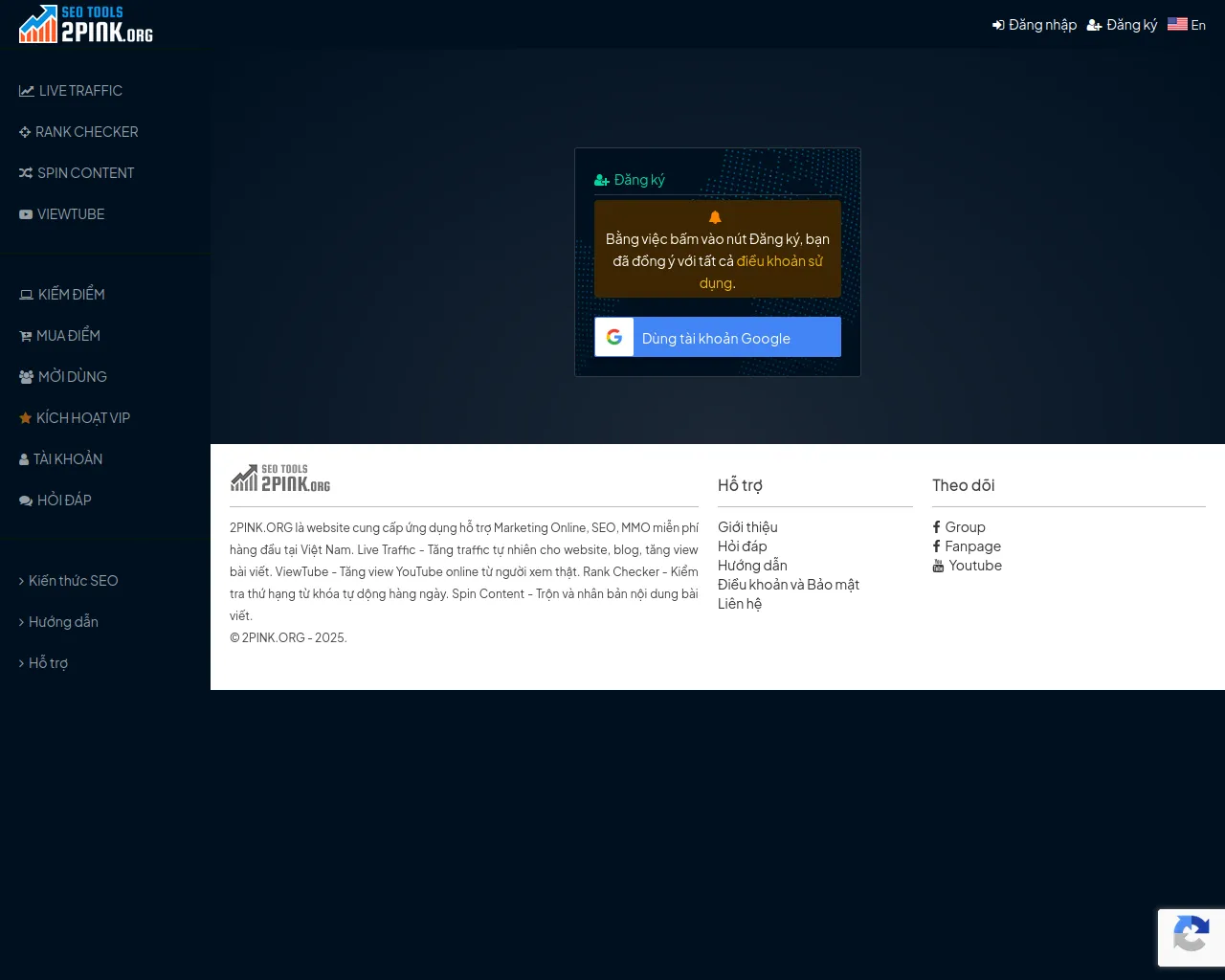Viewport: 1225px width, 980px height.
Task: Click the Mời Dùng users icon
Action: point(27,377)
